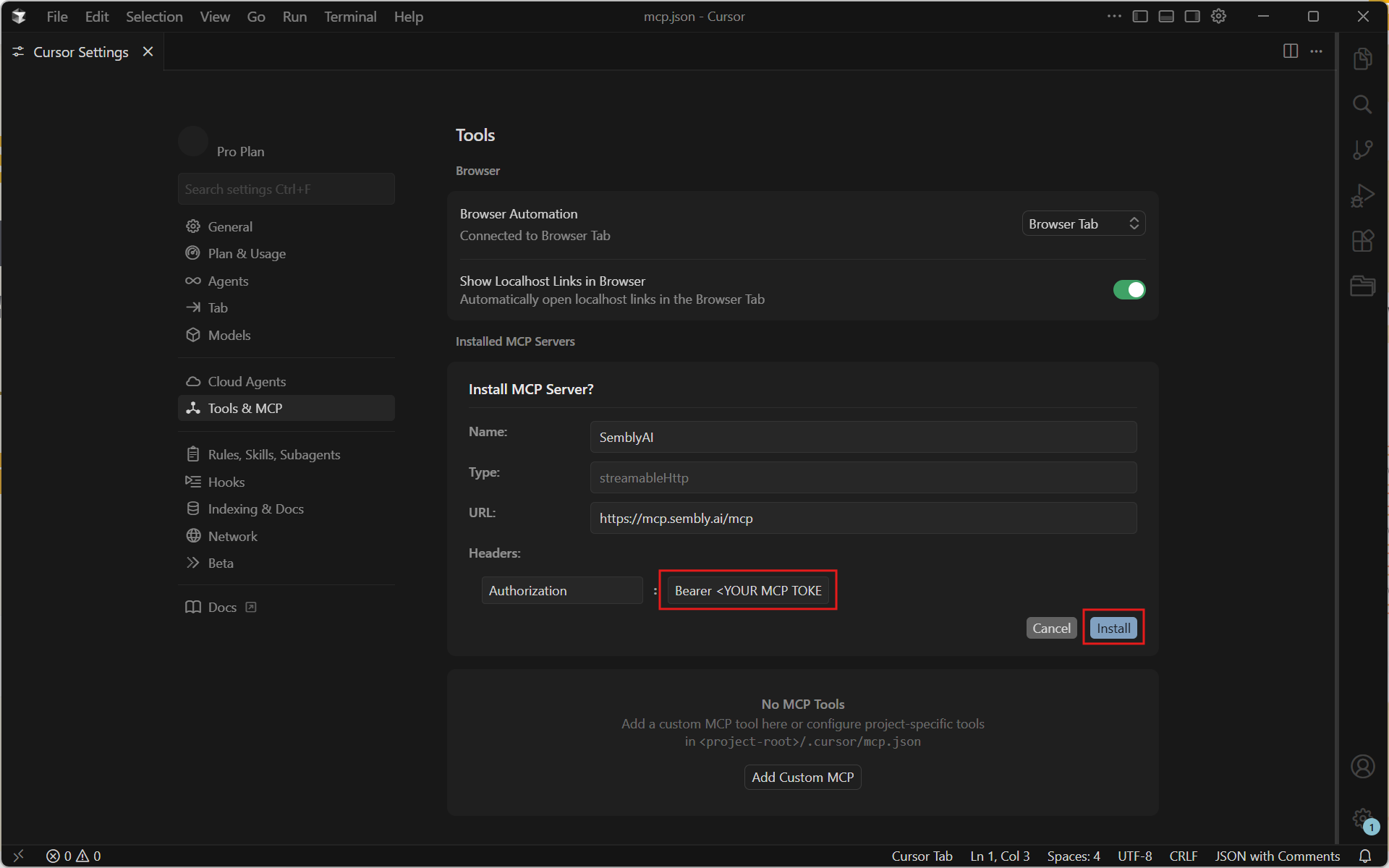1389x868 pixels.
Task: Open the Spaces: 4 indentation selector
Action: click(x=1073, y=856)
